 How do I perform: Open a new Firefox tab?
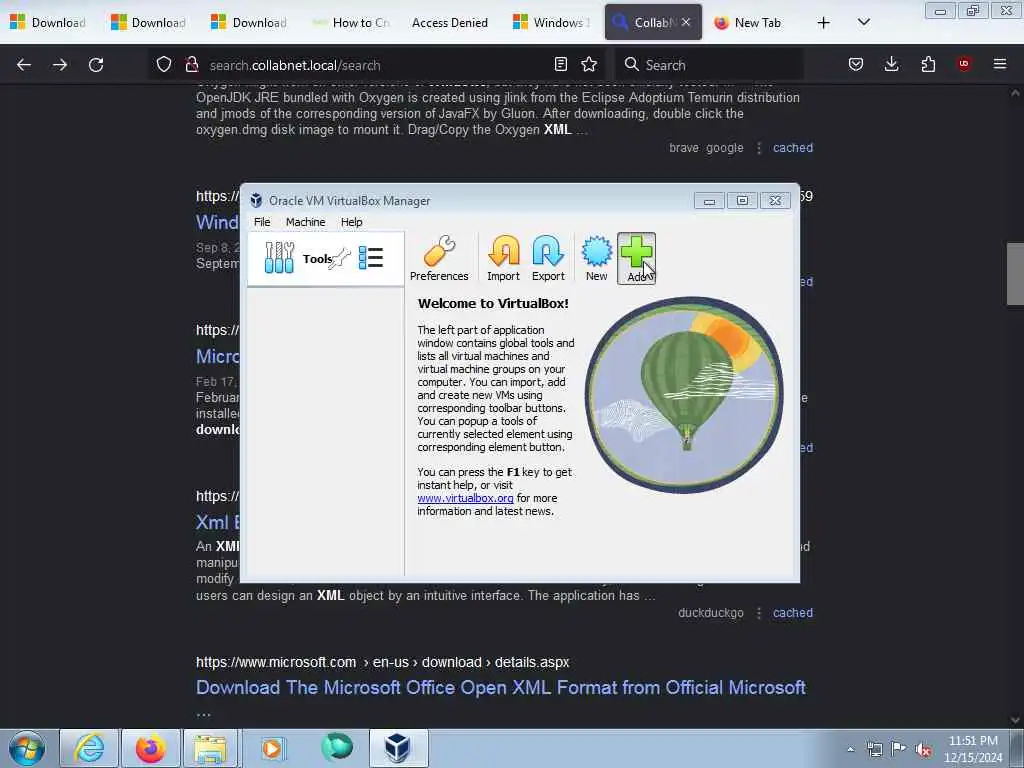[824, 23]
